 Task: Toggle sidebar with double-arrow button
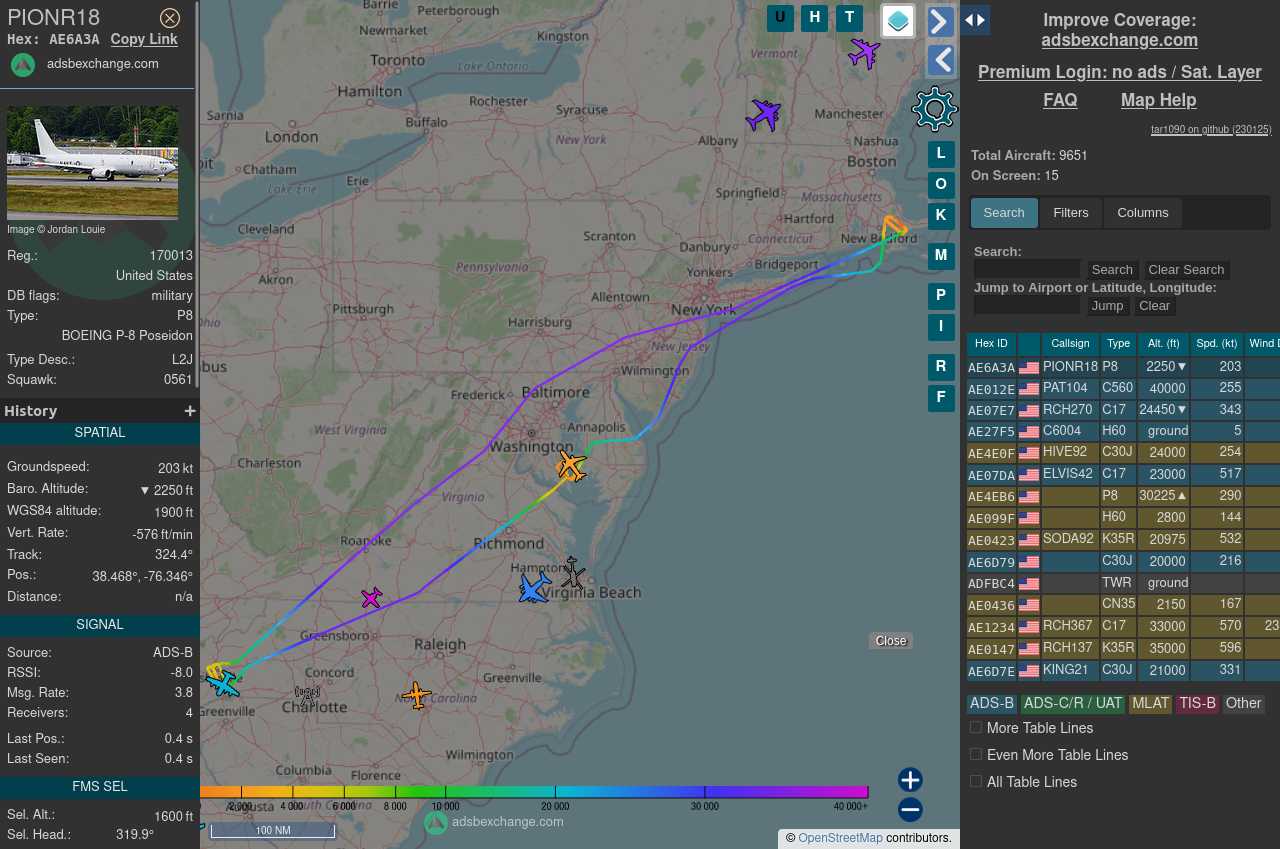pyautogui.click(x=975, y=20)
